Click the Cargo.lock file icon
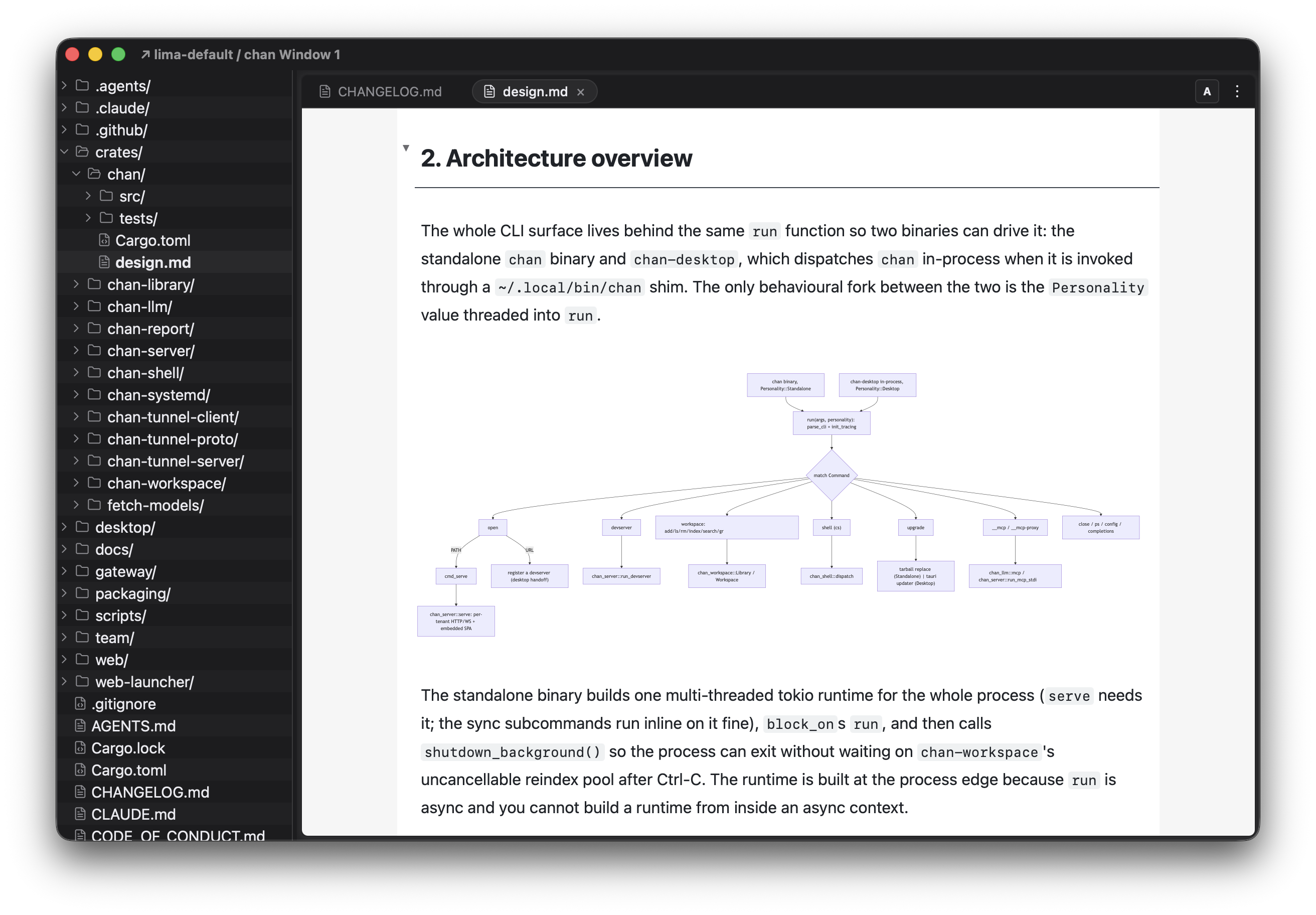Viewport: 1316px width, 915px height. 80,747
